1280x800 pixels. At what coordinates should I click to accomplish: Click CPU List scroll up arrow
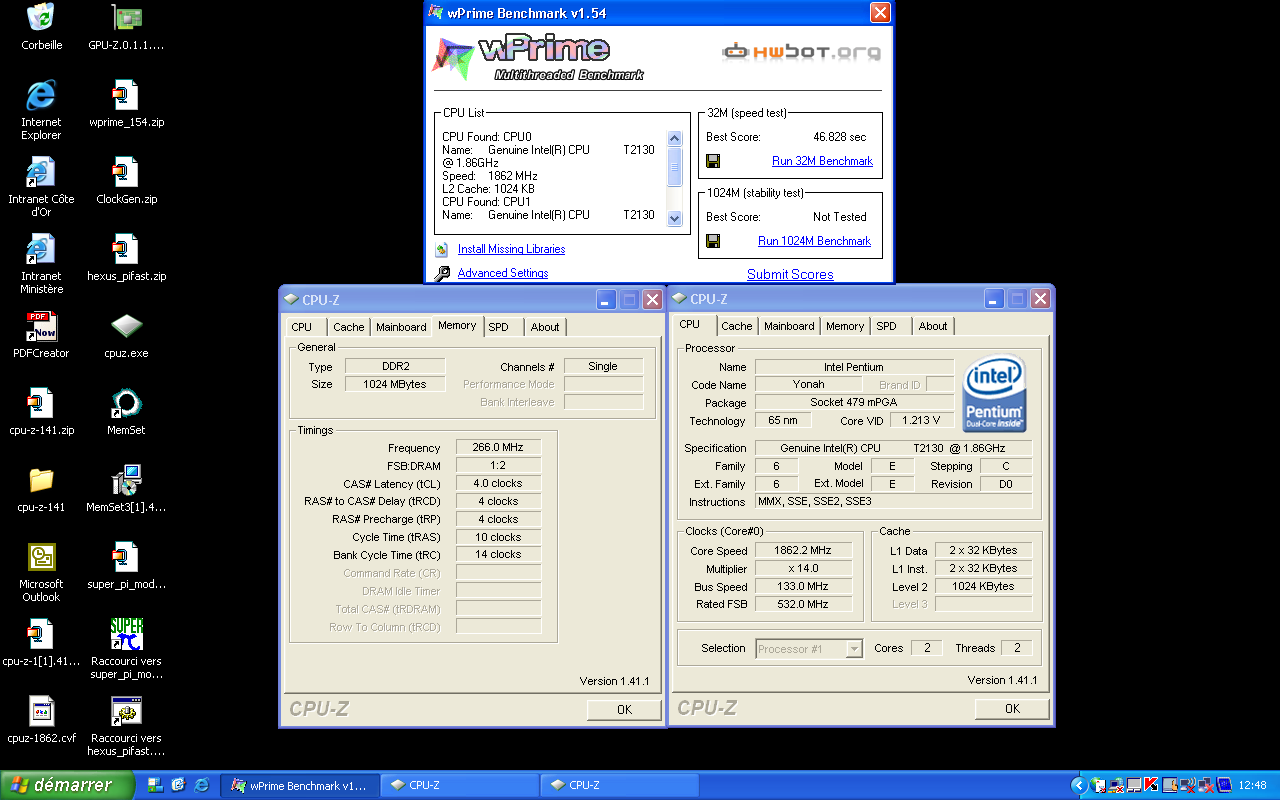(x=674, y=139)
